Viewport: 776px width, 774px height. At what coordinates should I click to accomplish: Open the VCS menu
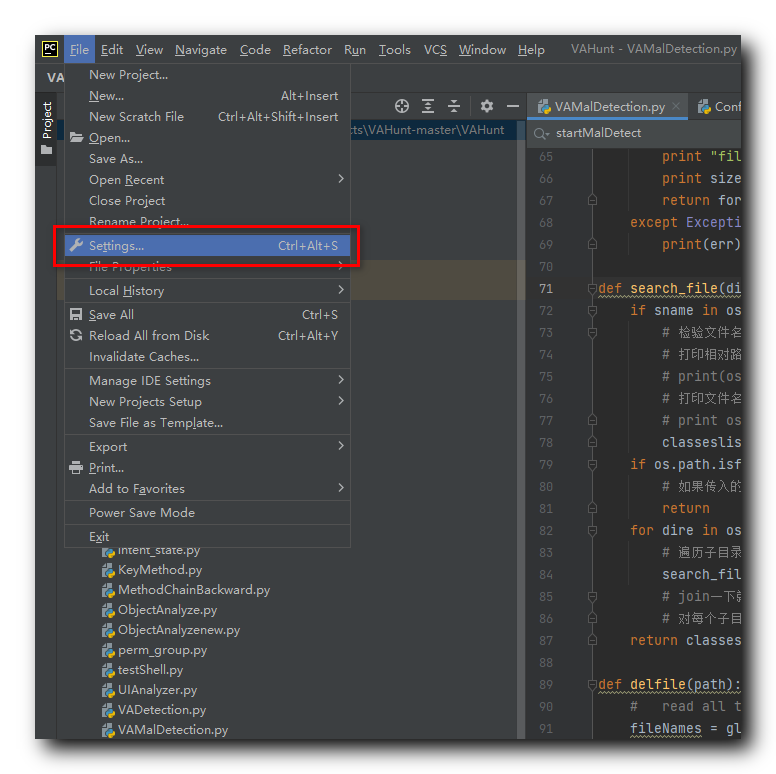435,49
